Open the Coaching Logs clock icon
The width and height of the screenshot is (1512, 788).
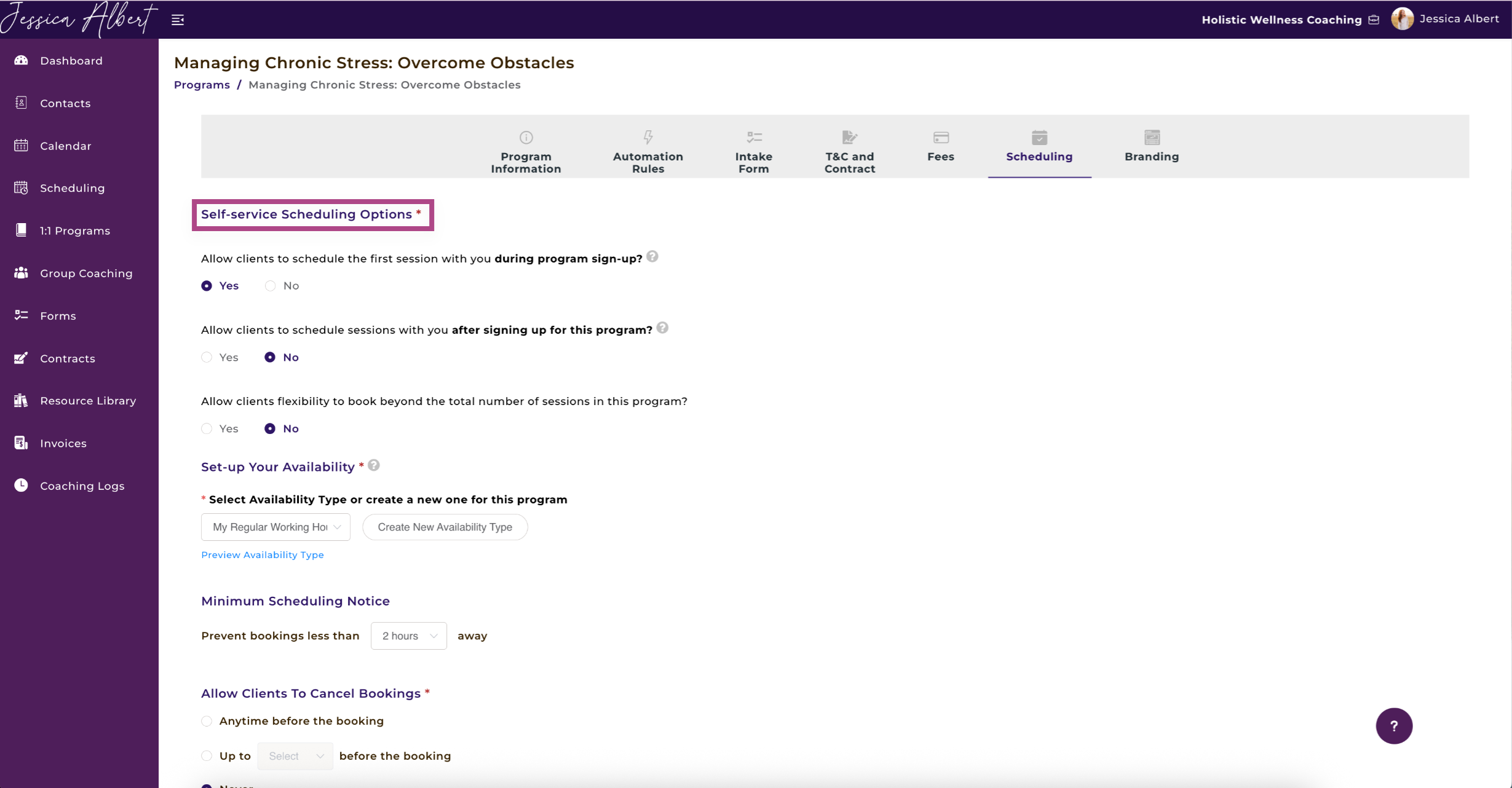[x=22, y=486]
